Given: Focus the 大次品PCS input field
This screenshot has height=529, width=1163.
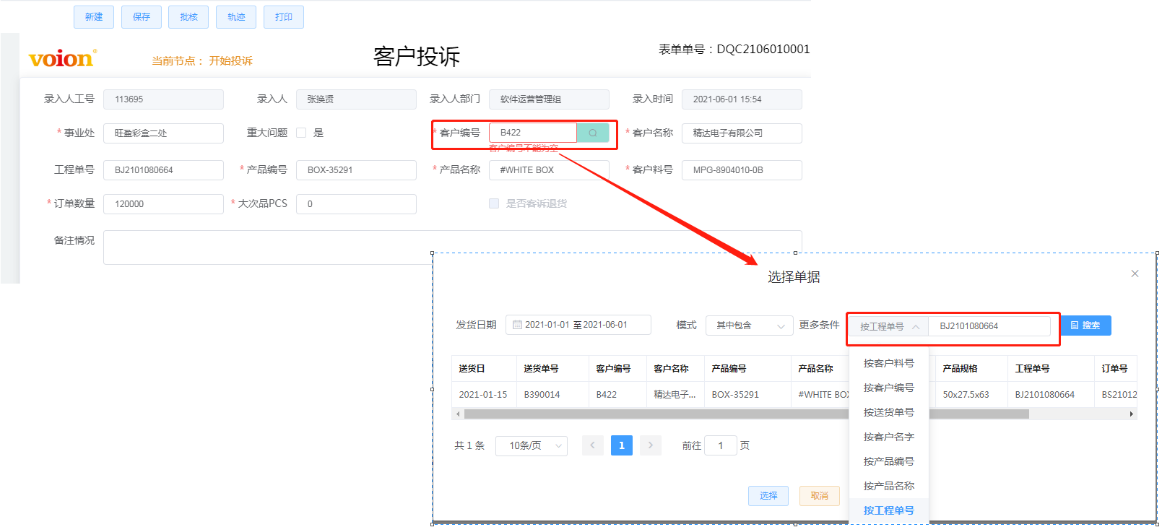Looking at the screenshot, I should pyautogui.click(x=356, y=204).
